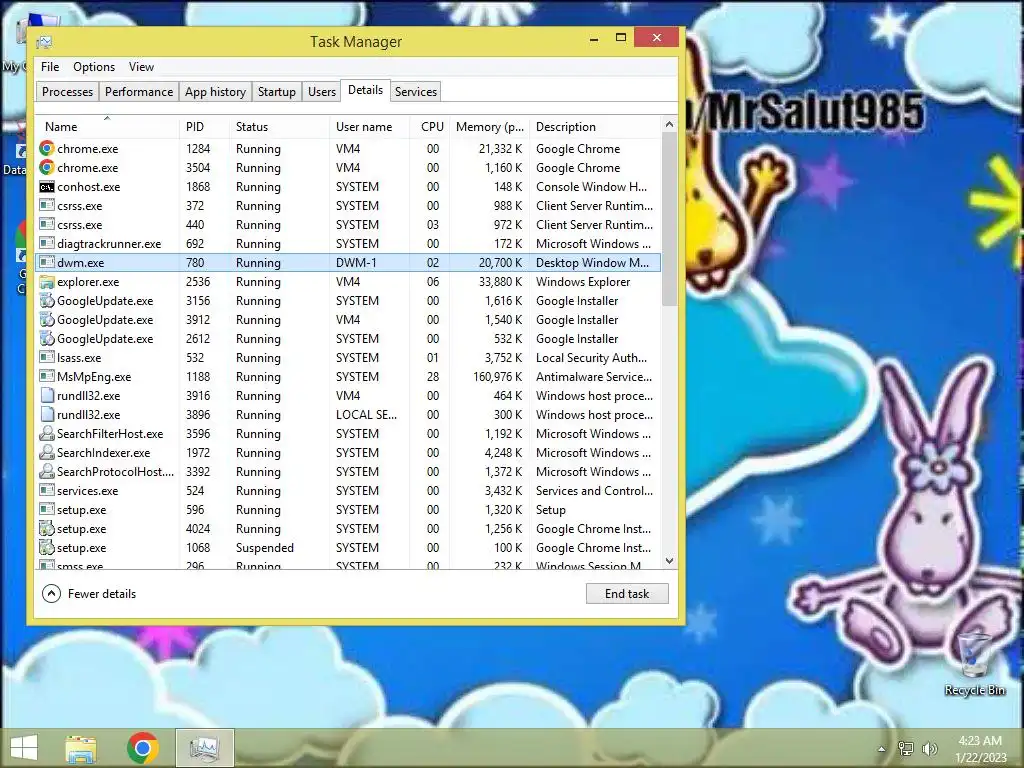
Task: Click the Task Manager taskbar button
Action: pos(204,748)
